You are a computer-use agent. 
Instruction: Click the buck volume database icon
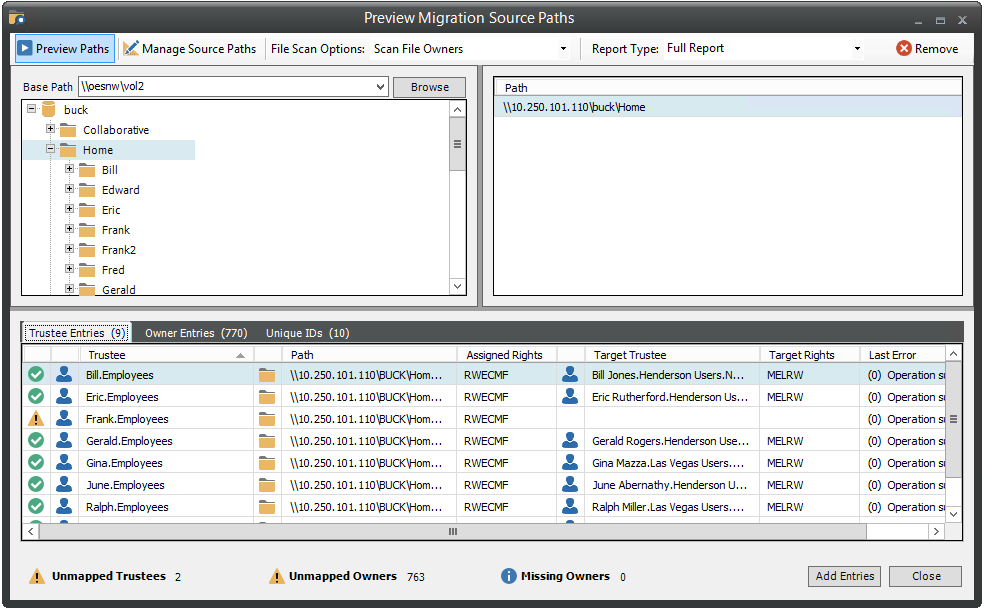(48, 109)
